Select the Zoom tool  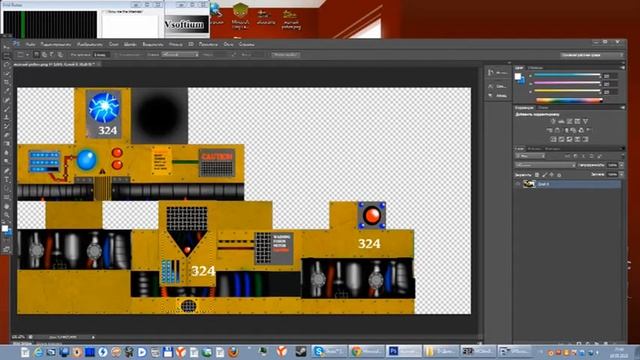(7, 215)
